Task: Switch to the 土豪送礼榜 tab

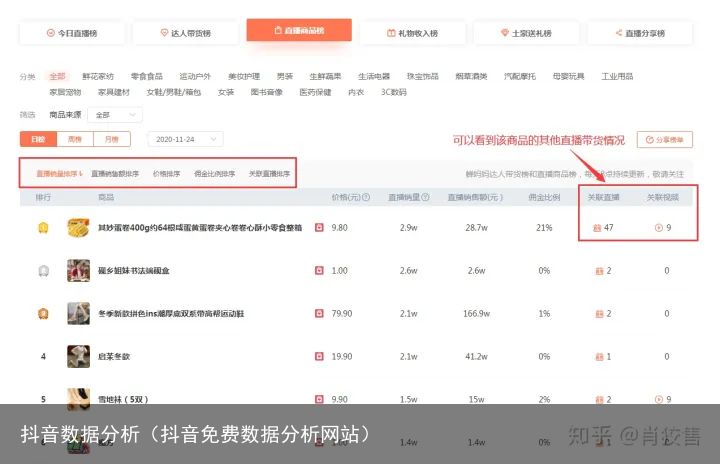Action: point(526,33)
